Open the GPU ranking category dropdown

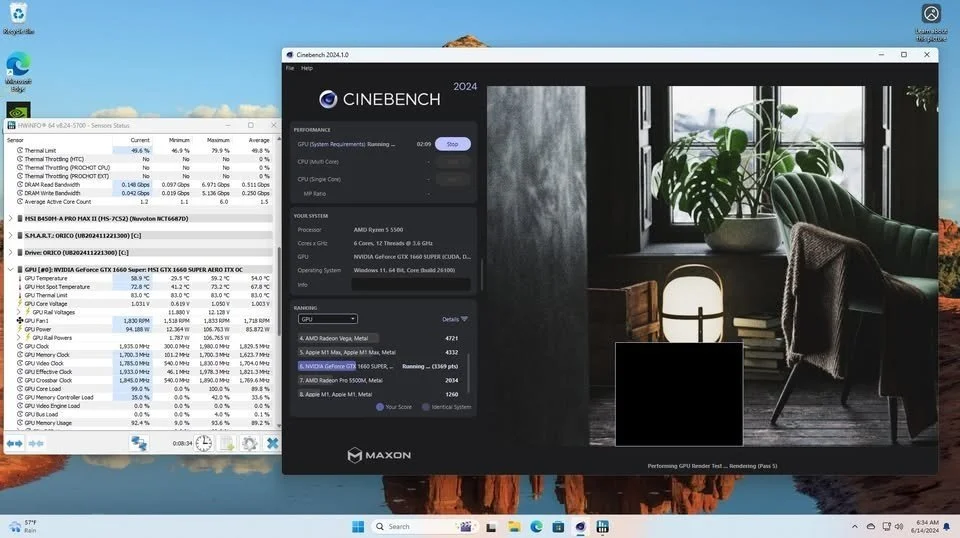click(328, 319)
